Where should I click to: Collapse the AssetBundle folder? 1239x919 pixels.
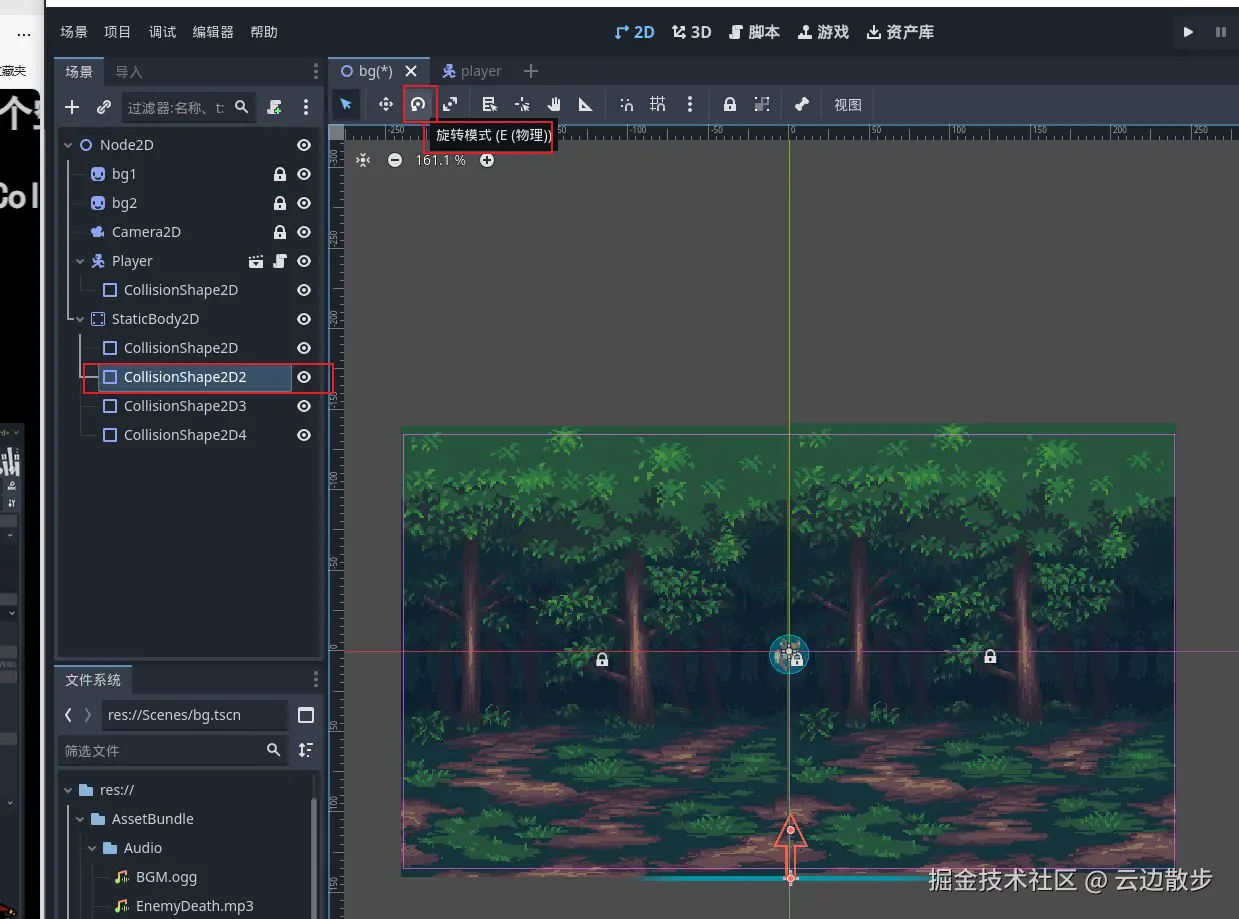tap(80, 819)
